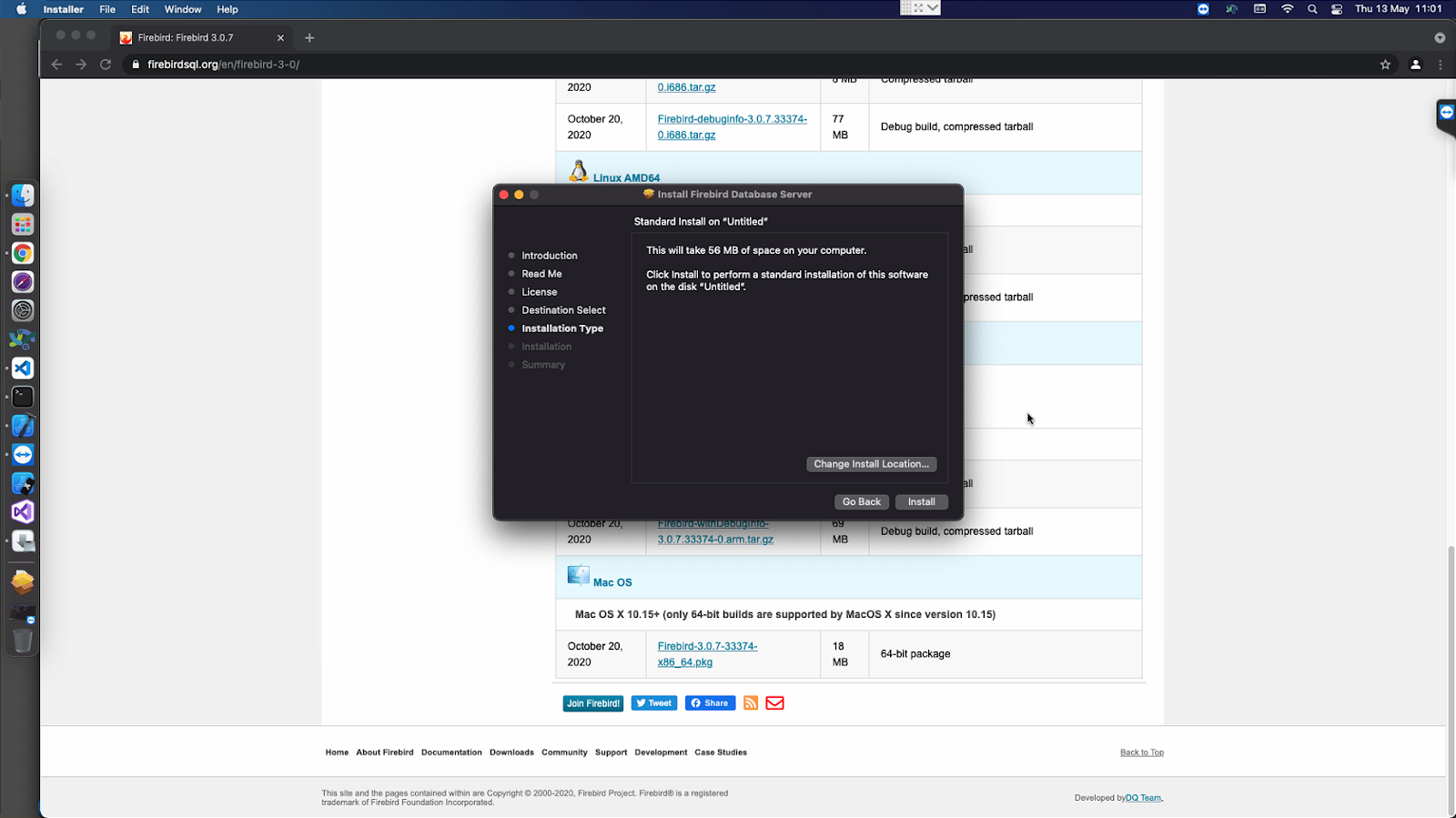Open Wi-Fi status in the menu bar

click(x=1287, y=9)
